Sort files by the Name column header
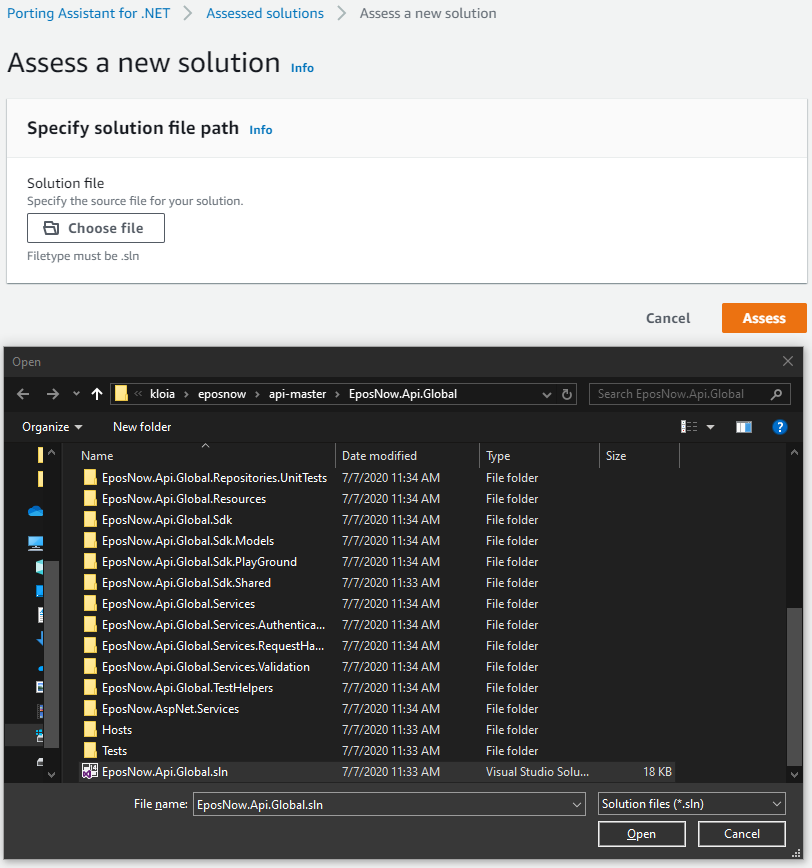 point(97,455)
